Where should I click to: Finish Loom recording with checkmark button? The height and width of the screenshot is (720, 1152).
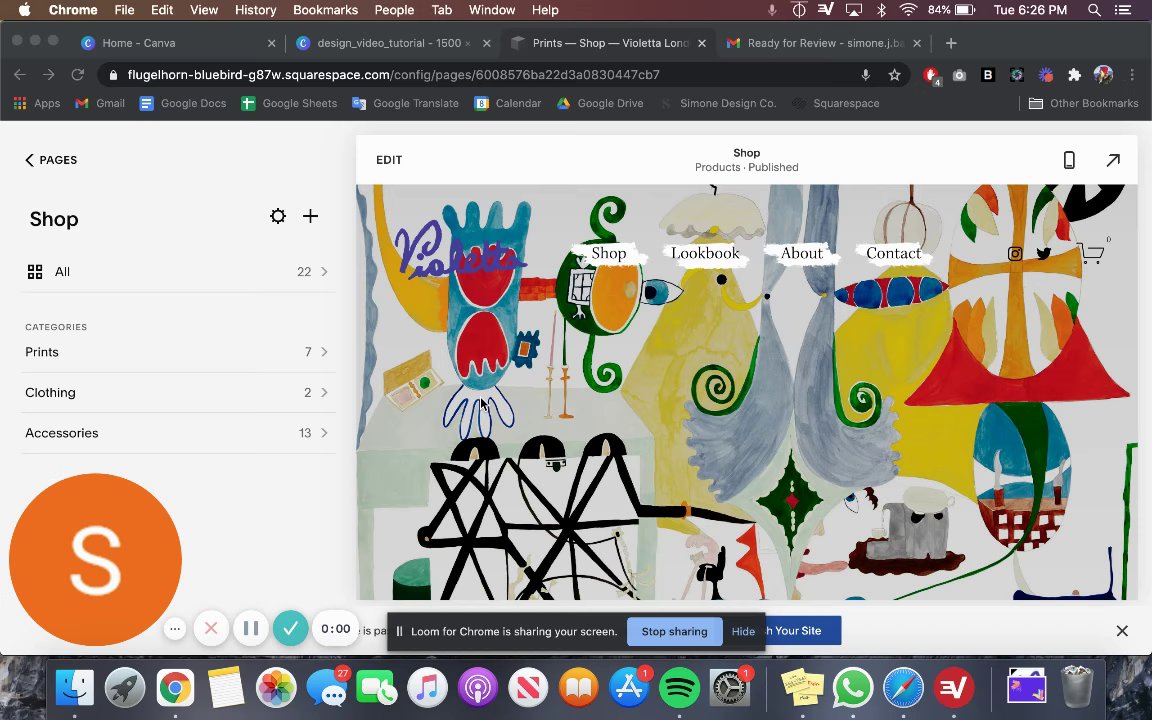tap(290, 629)
